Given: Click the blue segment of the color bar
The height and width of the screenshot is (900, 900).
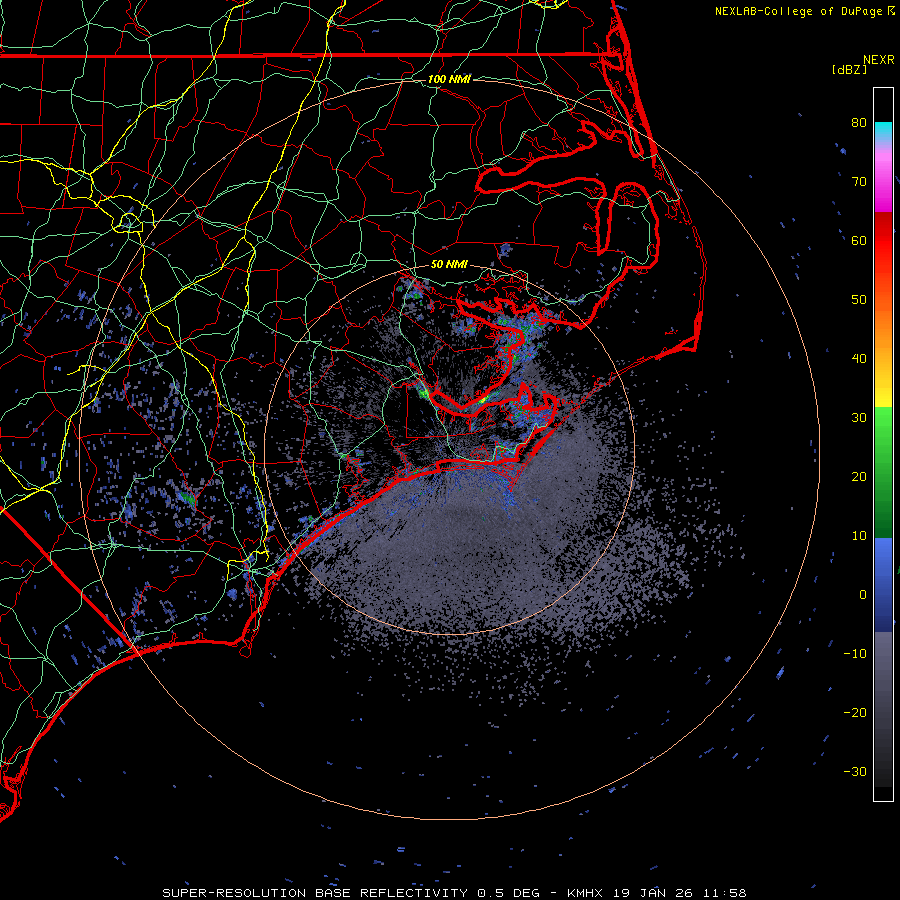Looking at the screenshot, I should tap(883, 585).
